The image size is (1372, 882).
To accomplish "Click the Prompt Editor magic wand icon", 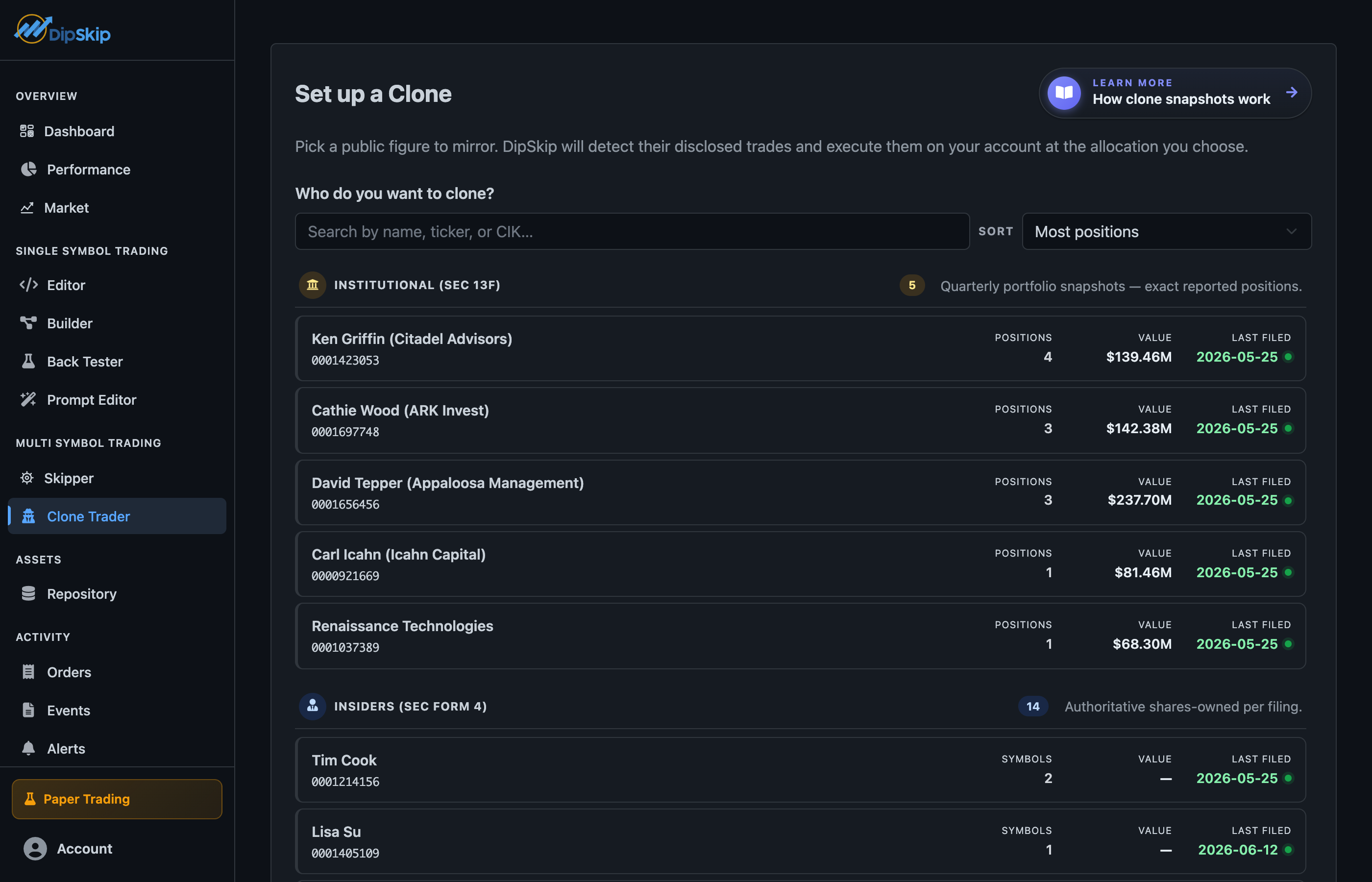I will 28,400.
